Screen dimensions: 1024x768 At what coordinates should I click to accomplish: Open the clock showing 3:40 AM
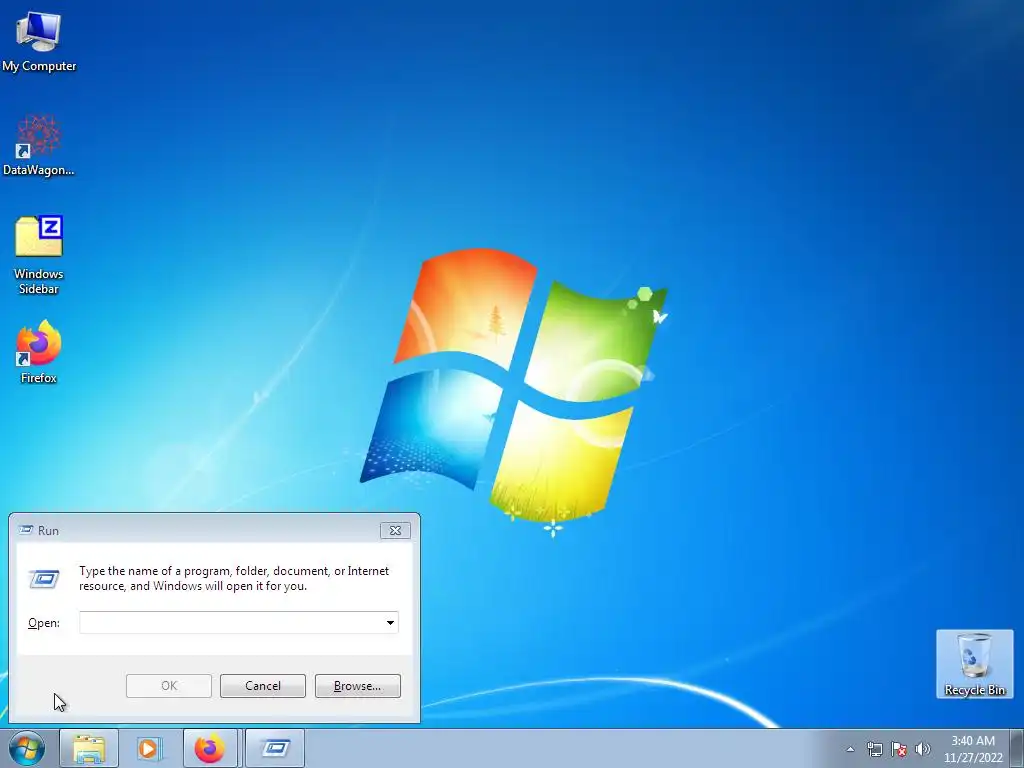tap(973, 749)
